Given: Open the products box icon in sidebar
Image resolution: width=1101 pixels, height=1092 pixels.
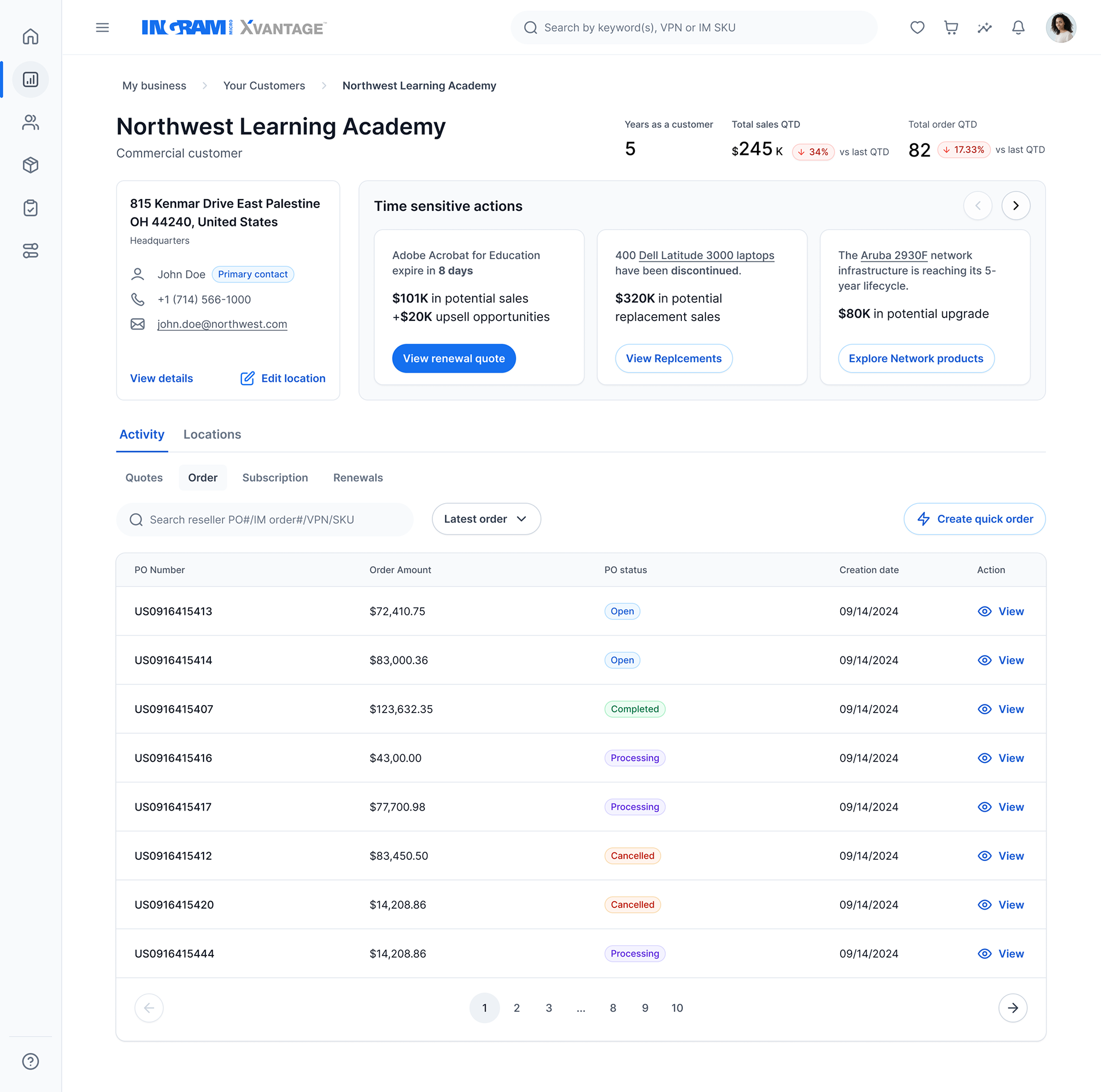Looking at the screenshot, I should pyautogui.click(x=30, y=165).
